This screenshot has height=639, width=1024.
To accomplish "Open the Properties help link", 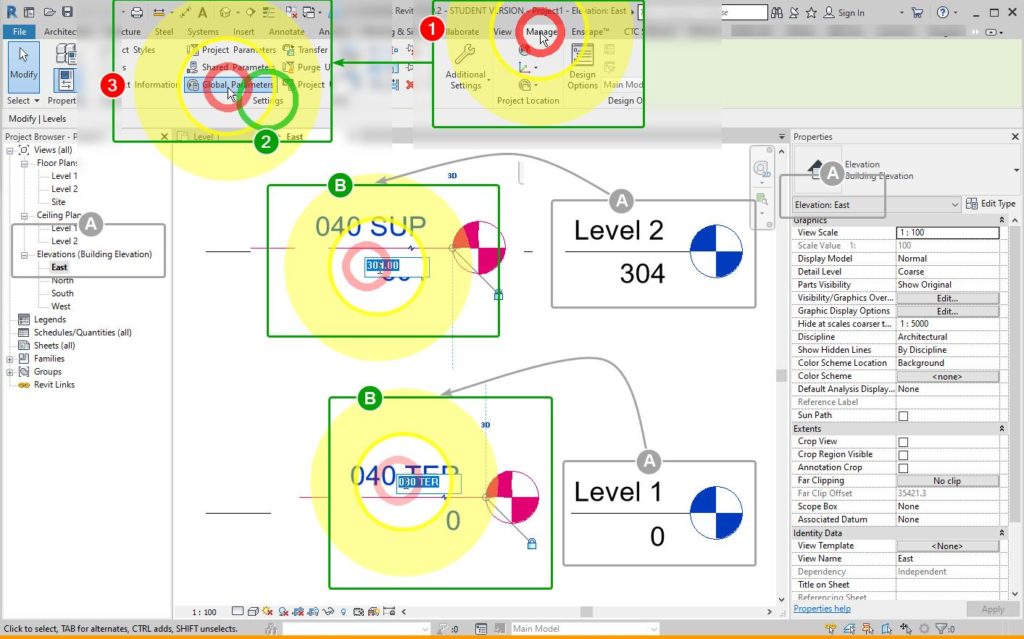I will [x=822, y=609].
